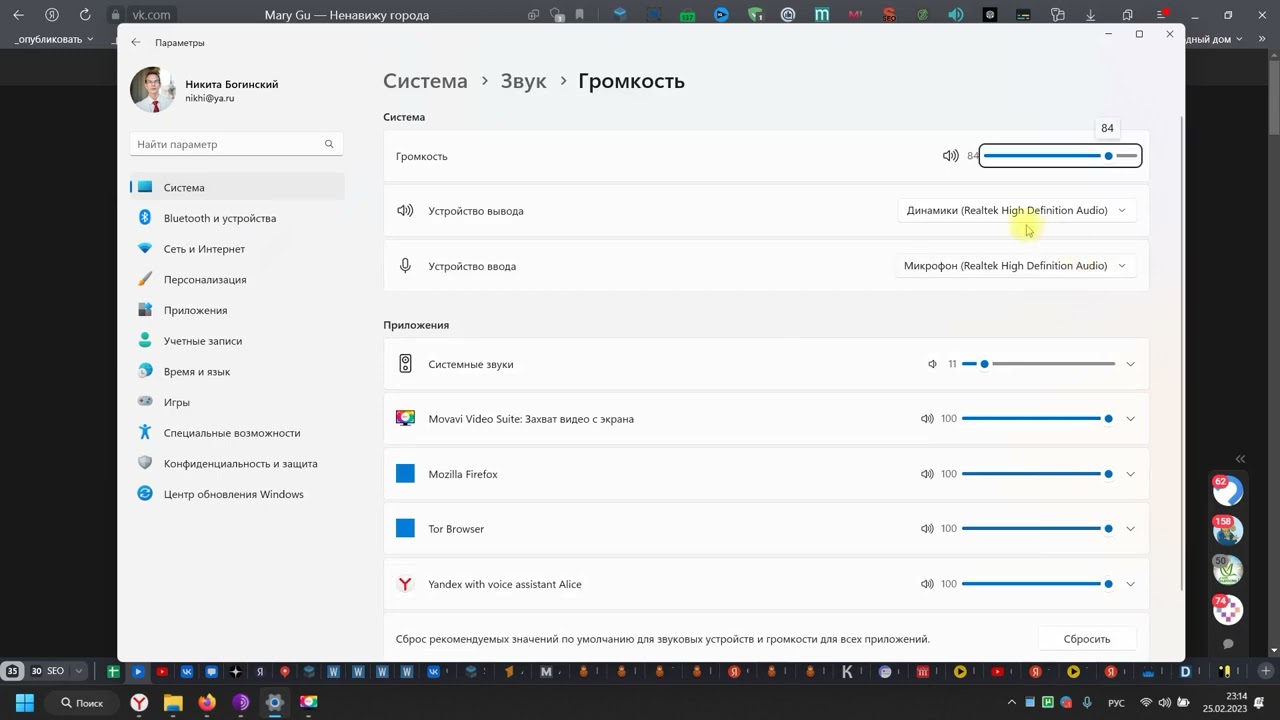Screen dimensions: 1280x720
Task: Open the Windows Start menu
Action: pyautogui.click(x=25, y=702)
